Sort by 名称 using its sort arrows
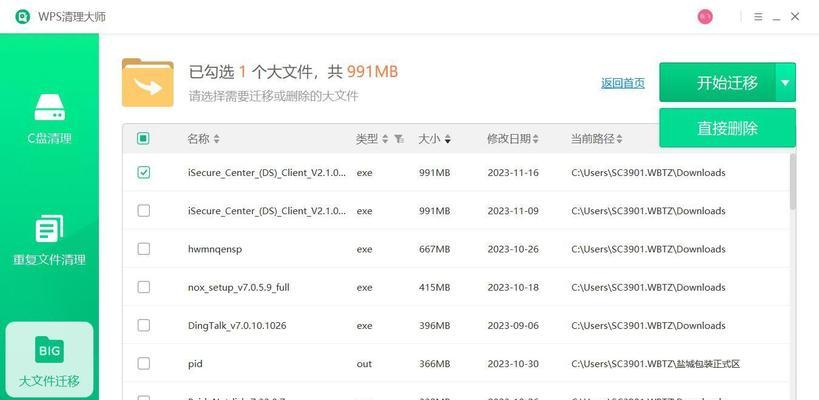The width and height of the screenshot is (819, 400). (x=216, y=139)
